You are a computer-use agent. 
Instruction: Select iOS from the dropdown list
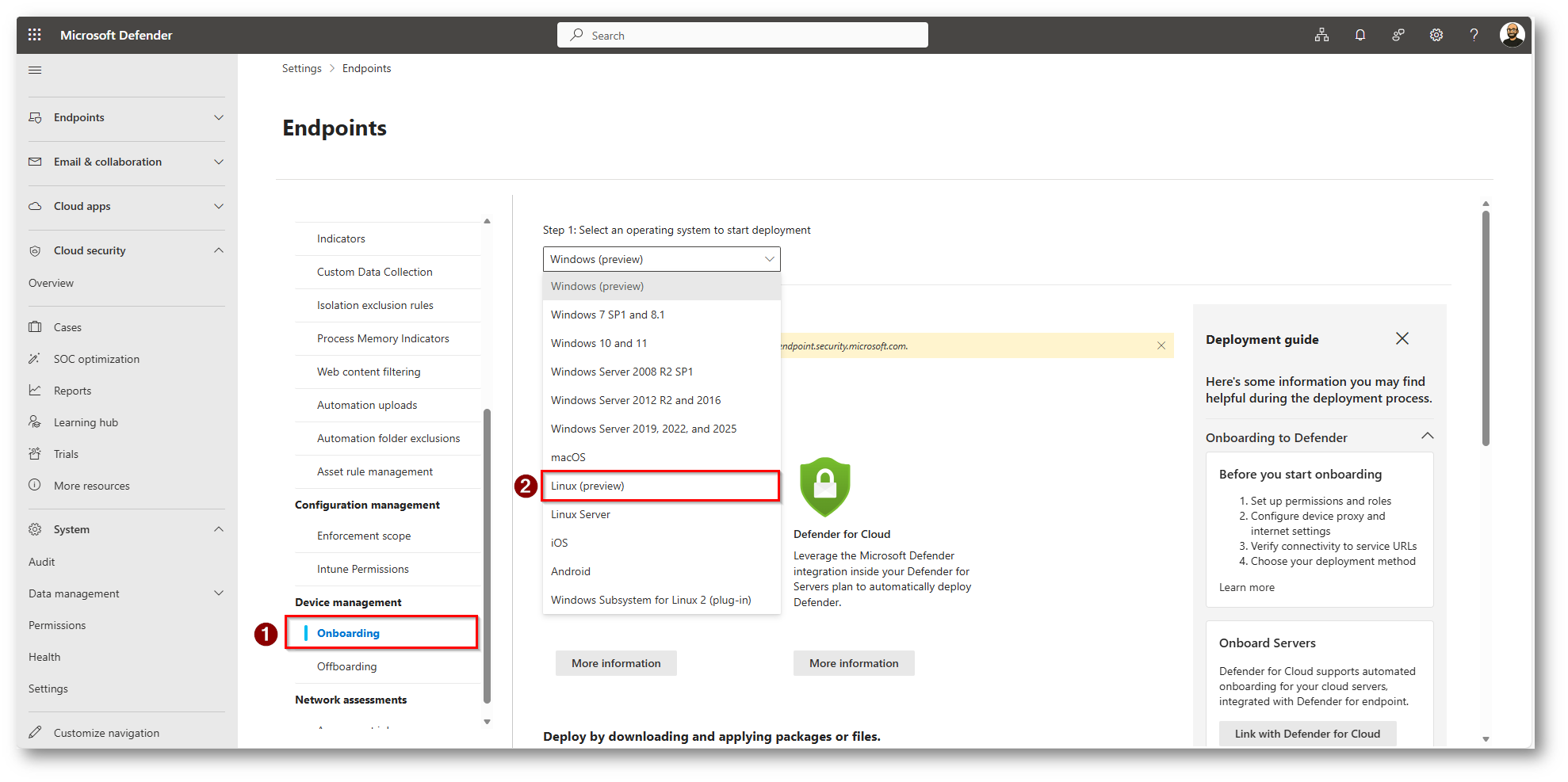click(661, 543)
